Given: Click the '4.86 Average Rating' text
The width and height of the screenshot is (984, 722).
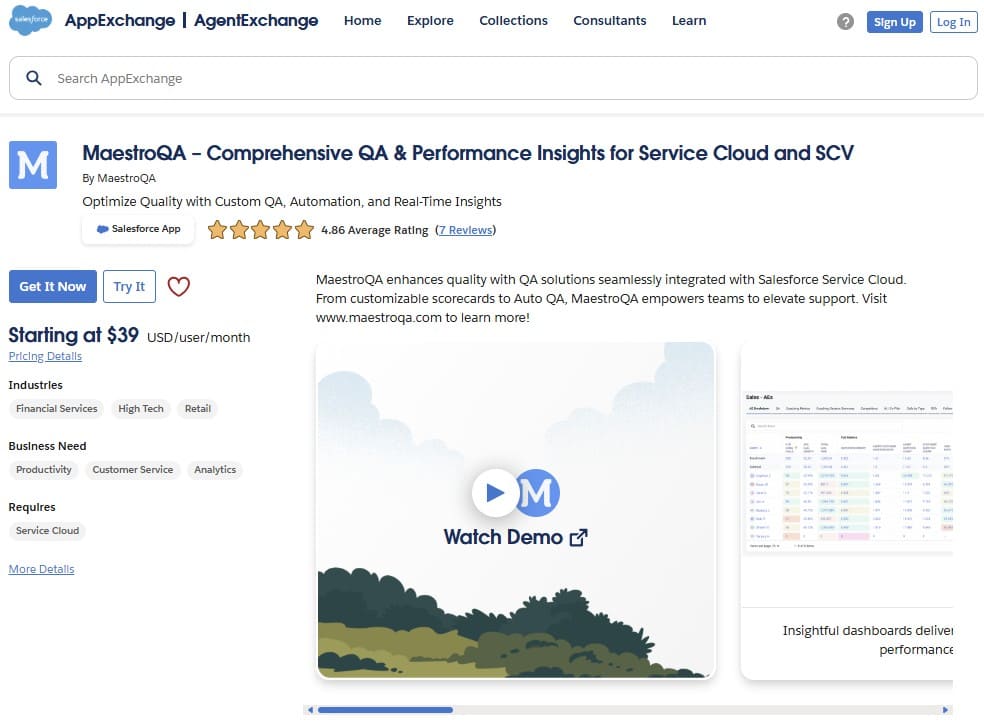Looking at the screenshot, I should 375,230.
